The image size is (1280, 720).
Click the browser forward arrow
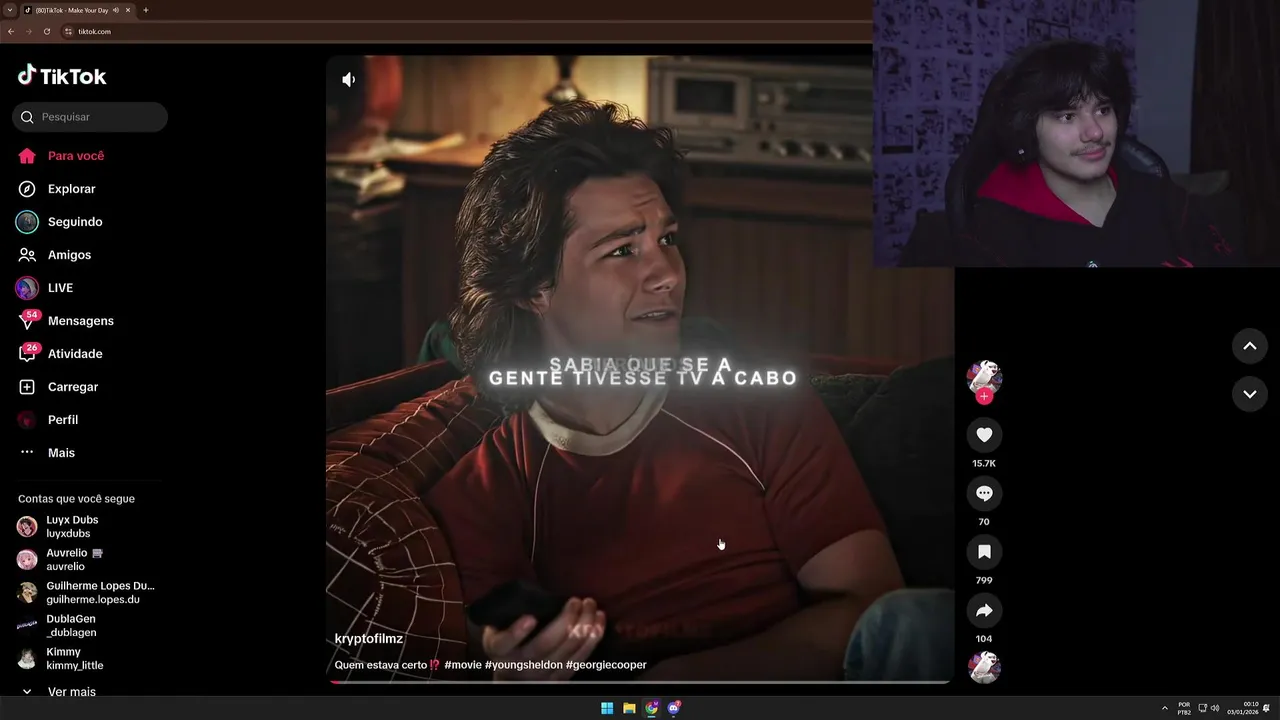click(x=29, y=32)
